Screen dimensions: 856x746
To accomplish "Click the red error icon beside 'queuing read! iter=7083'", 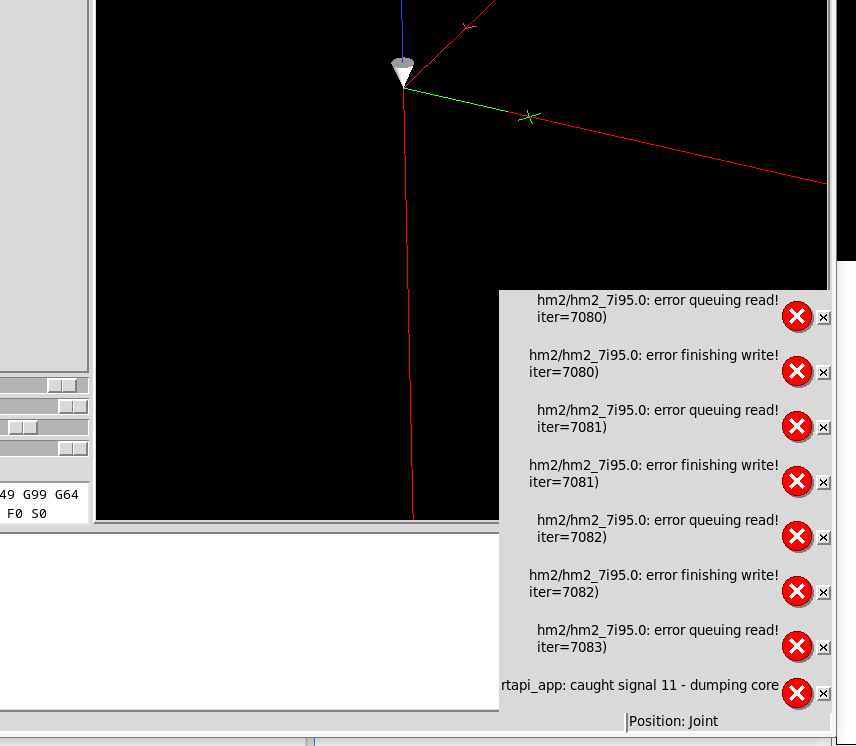I will [x=797, y=647].
